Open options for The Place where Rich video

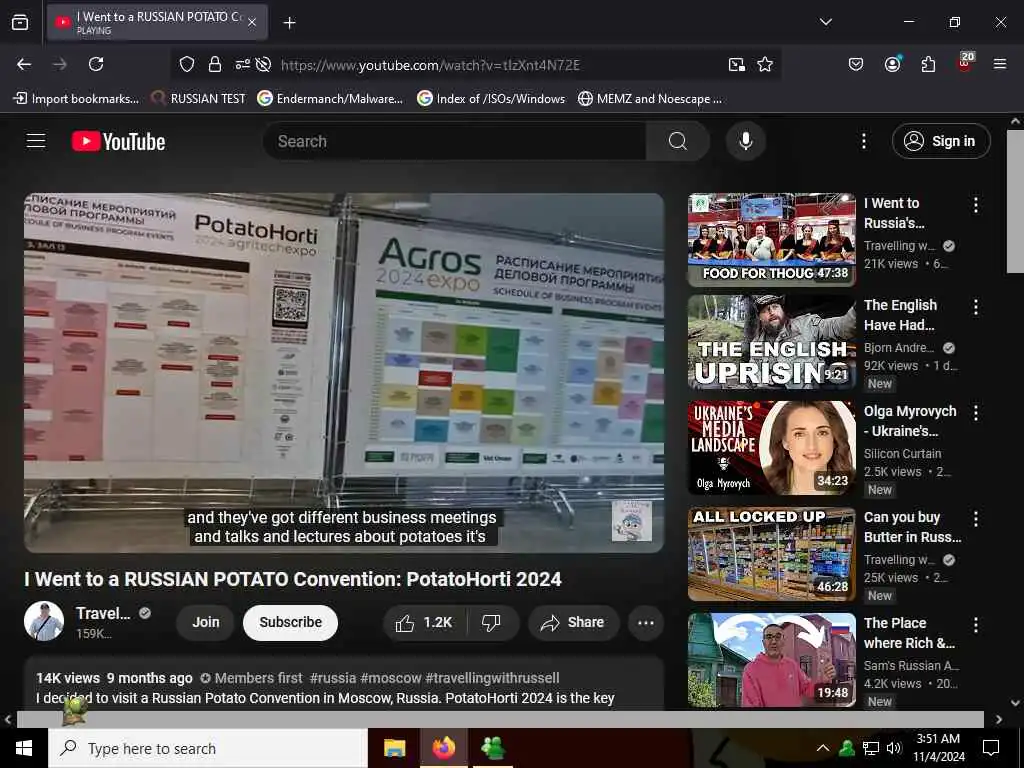(x=976, y=625)
